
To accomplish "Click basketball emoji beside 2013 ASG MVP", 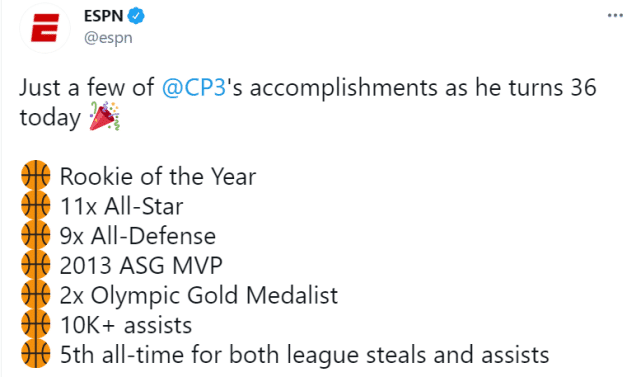I will coord(36,265).
